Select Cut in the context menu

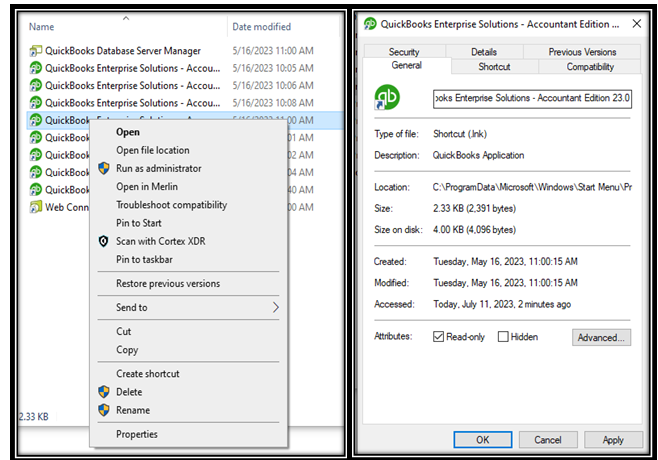coord(124,332)
